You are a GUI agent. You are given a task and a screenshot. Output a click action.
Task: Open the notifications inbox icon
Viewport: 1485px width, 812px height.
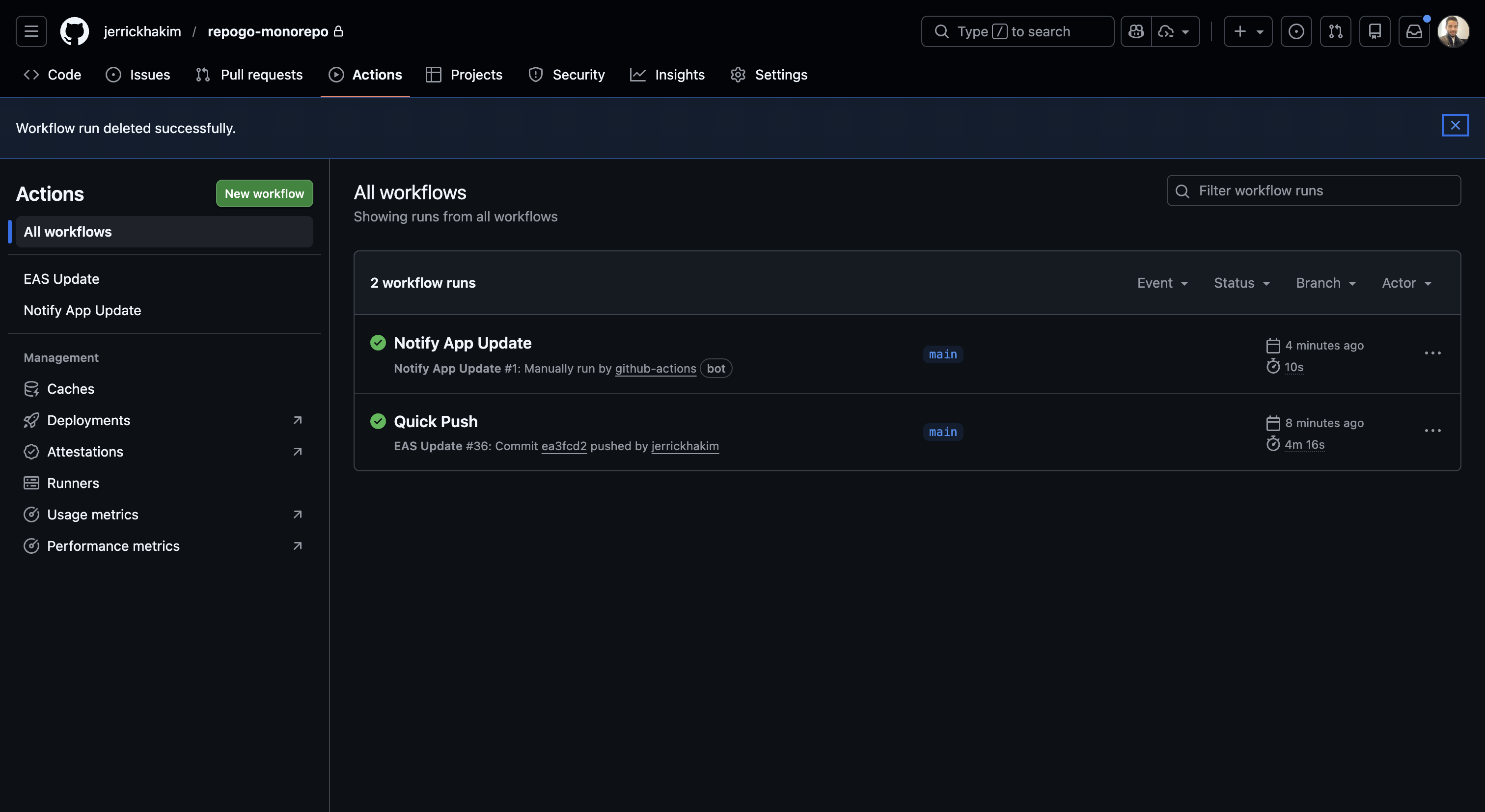(x=1413, y=31)
